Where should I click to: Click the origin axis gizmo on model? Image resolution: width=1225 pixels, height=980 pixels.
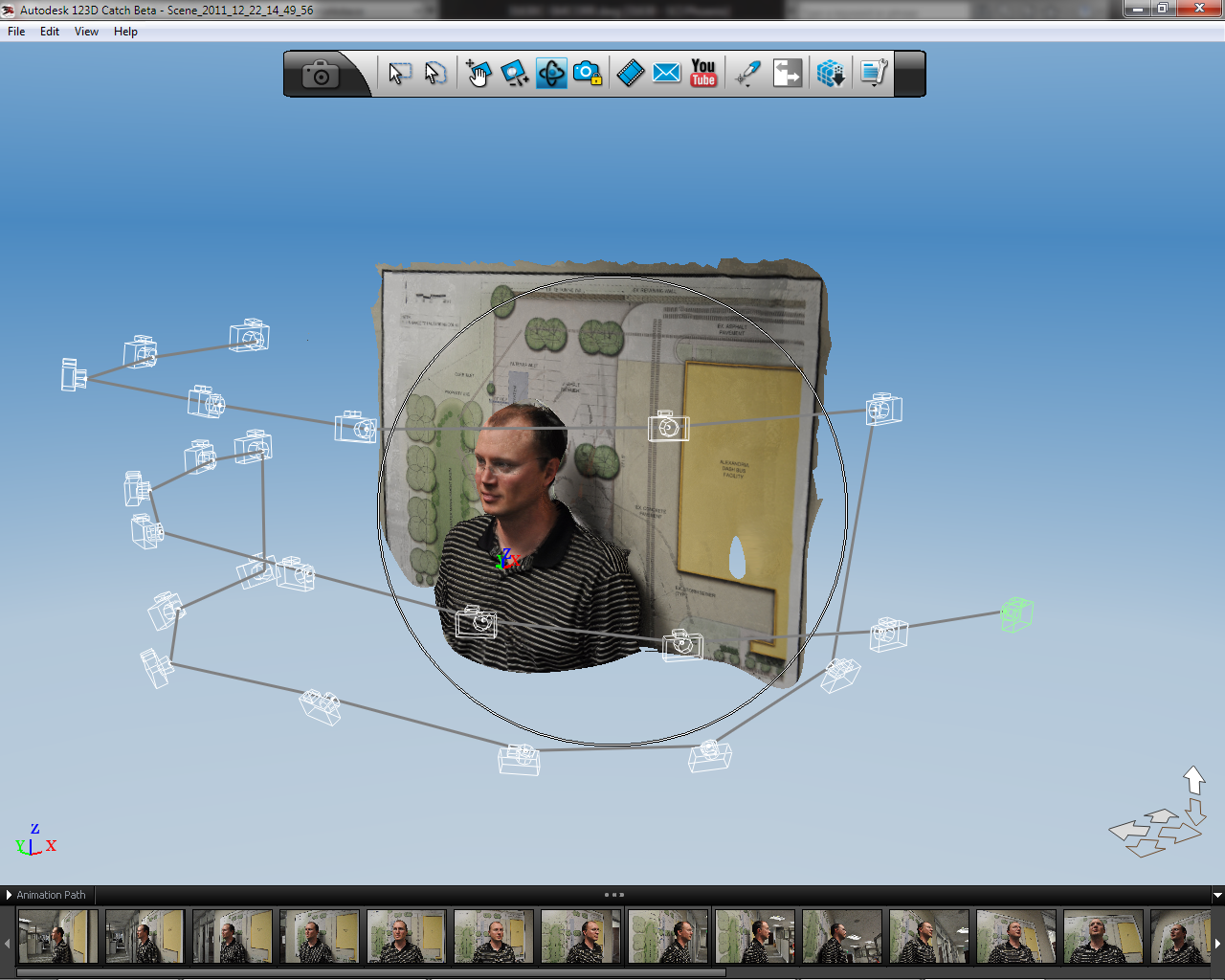tap(506, 559)
